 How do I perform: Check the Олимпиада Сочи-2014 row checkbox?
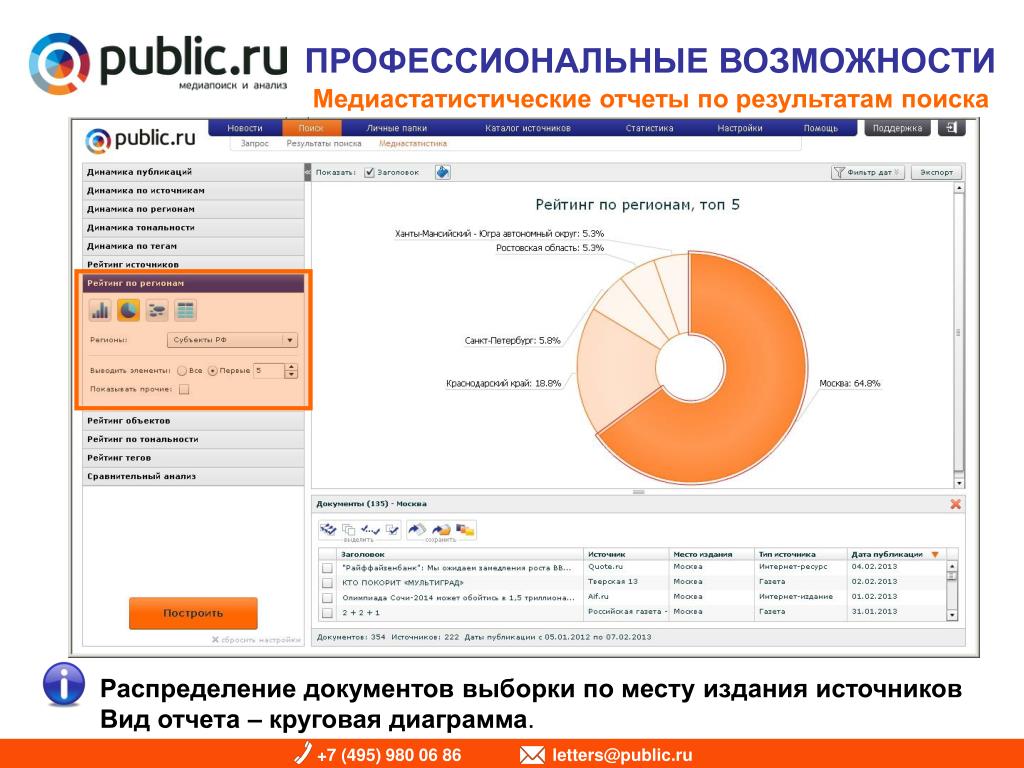(x=328, y=598)
